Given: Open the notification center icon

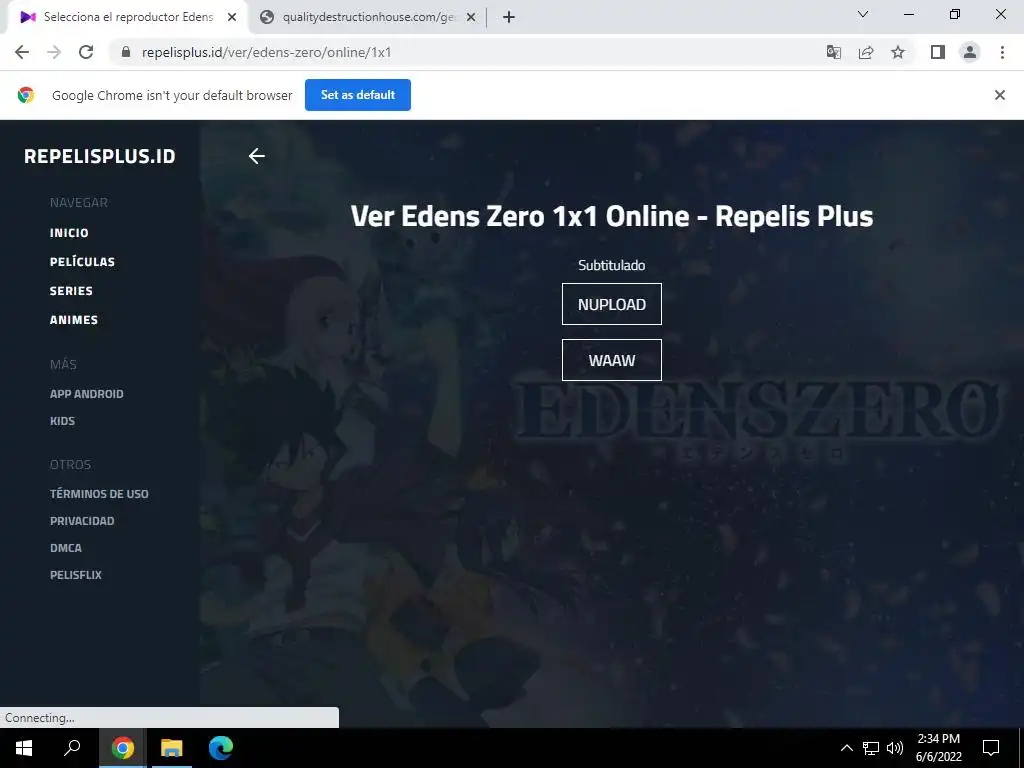Looking at the screenshot, I should tap(991, 748).
